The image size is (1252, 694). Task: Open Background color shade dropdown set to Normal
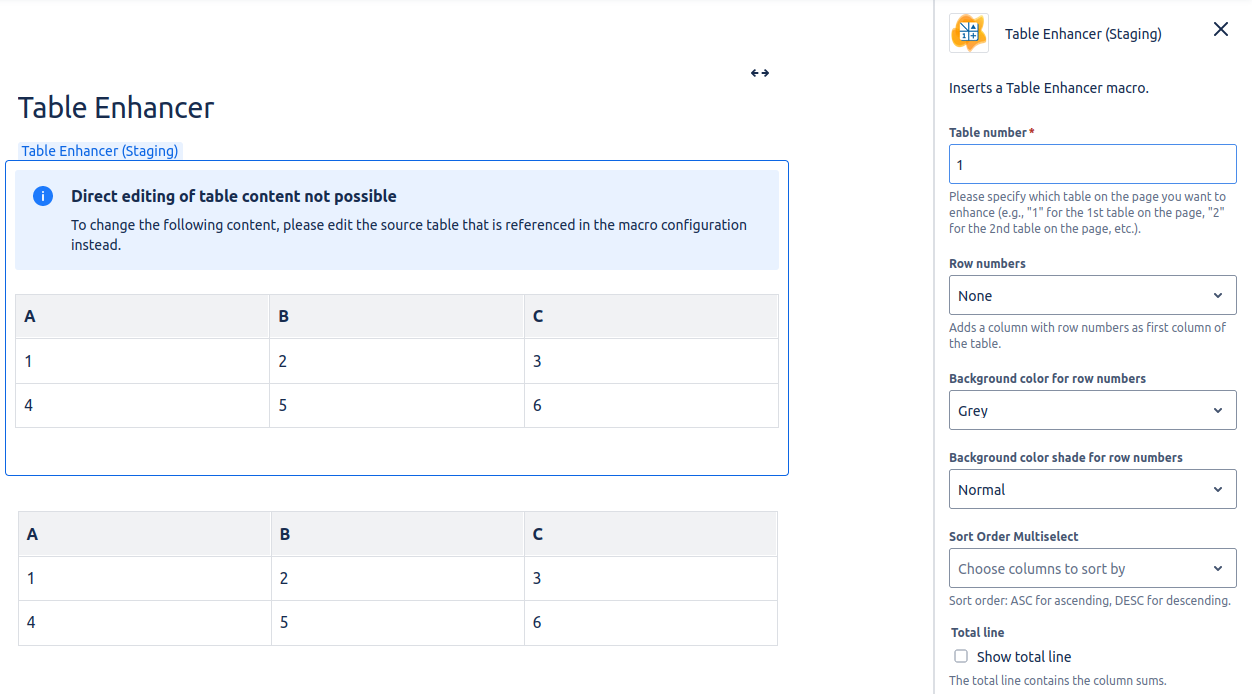pos(1092,490)
